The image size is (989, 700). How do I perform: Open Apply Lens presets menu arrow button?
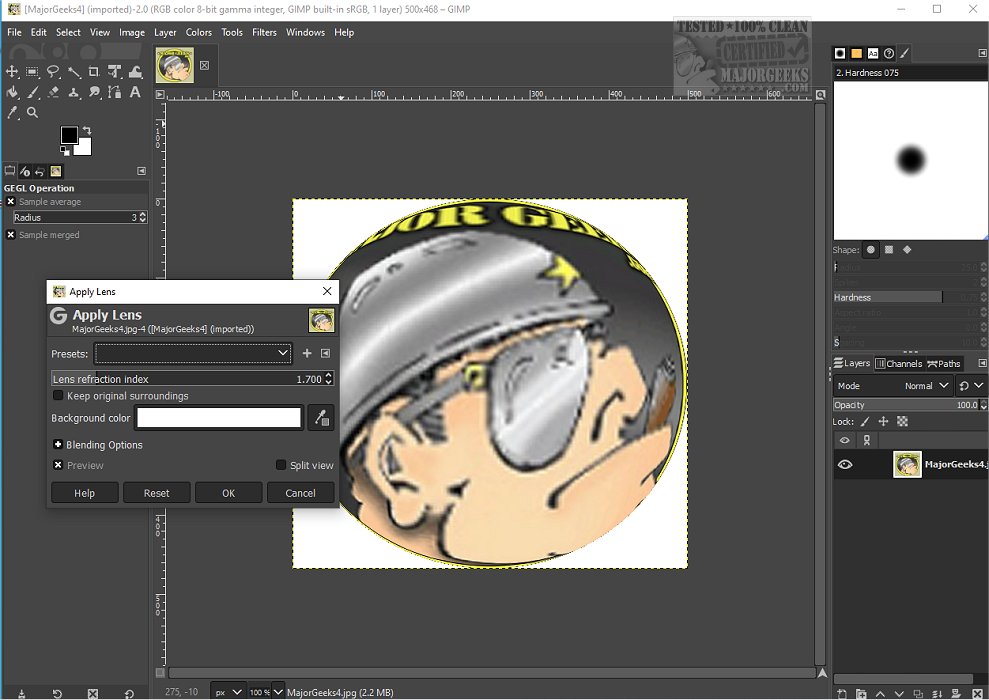tap(325, 353)
